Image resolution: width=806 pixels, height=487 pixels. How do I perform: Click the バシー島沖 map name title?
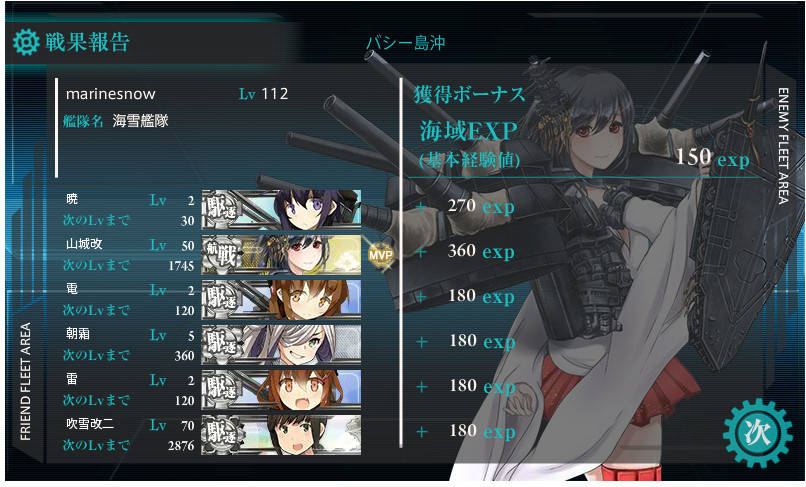[x=406, y=43]
